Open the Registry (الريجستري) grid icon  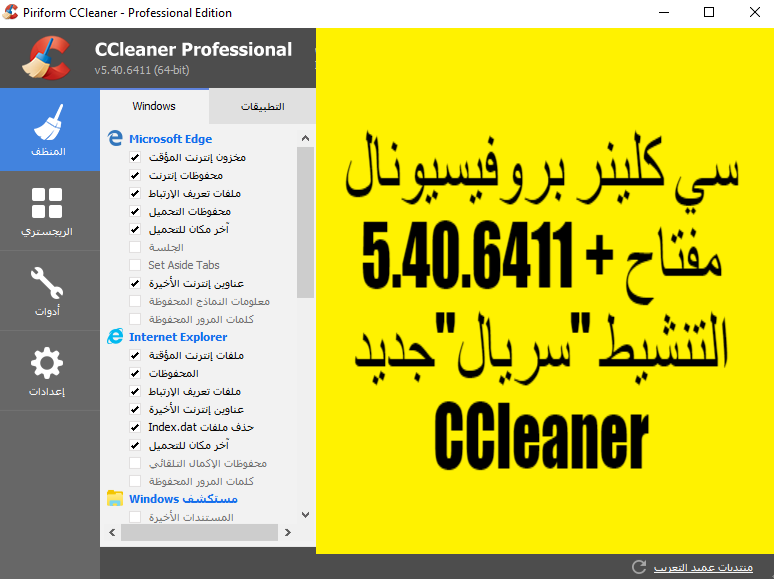point(47,203)
